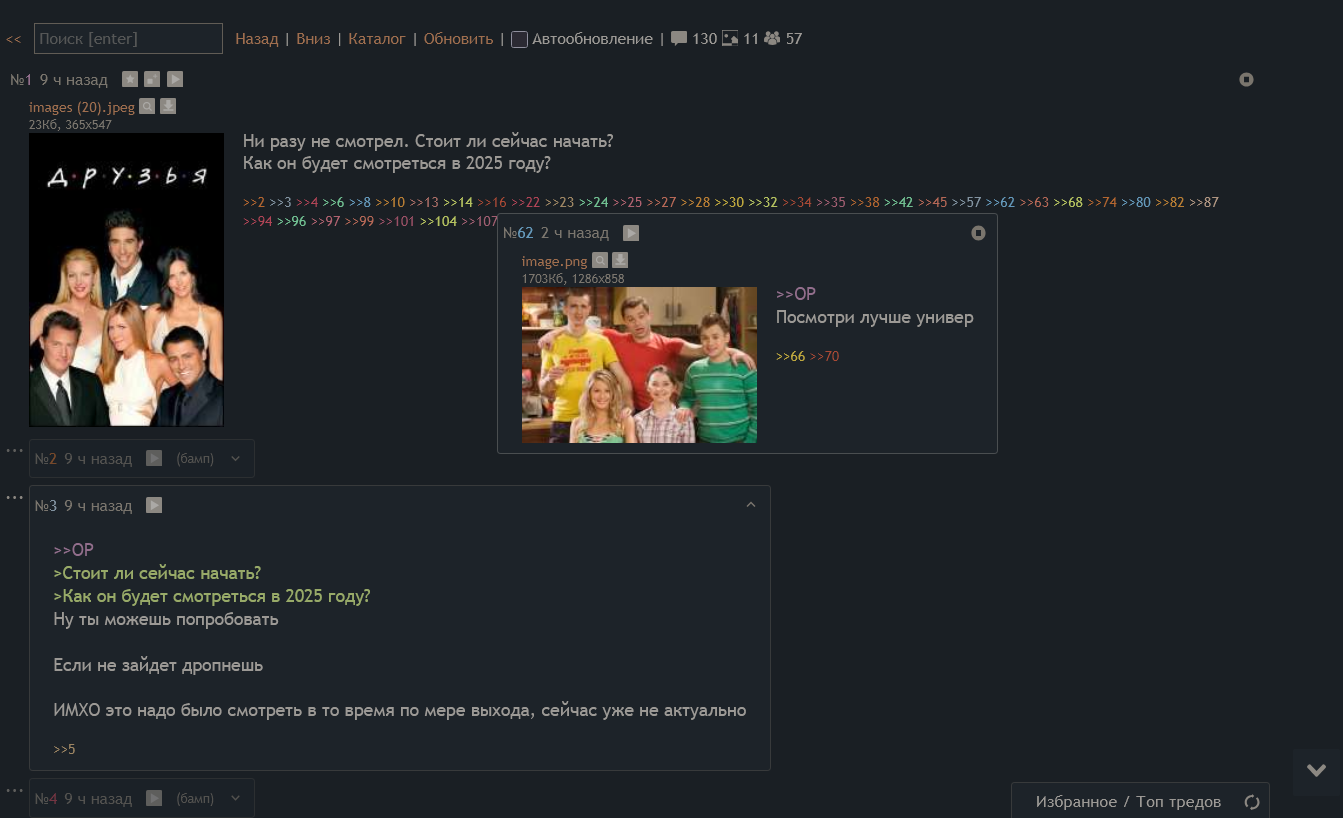
Task: Click the quoted line "Стоит ли сейчас начать?" in post №3
Action: point(157,573)
